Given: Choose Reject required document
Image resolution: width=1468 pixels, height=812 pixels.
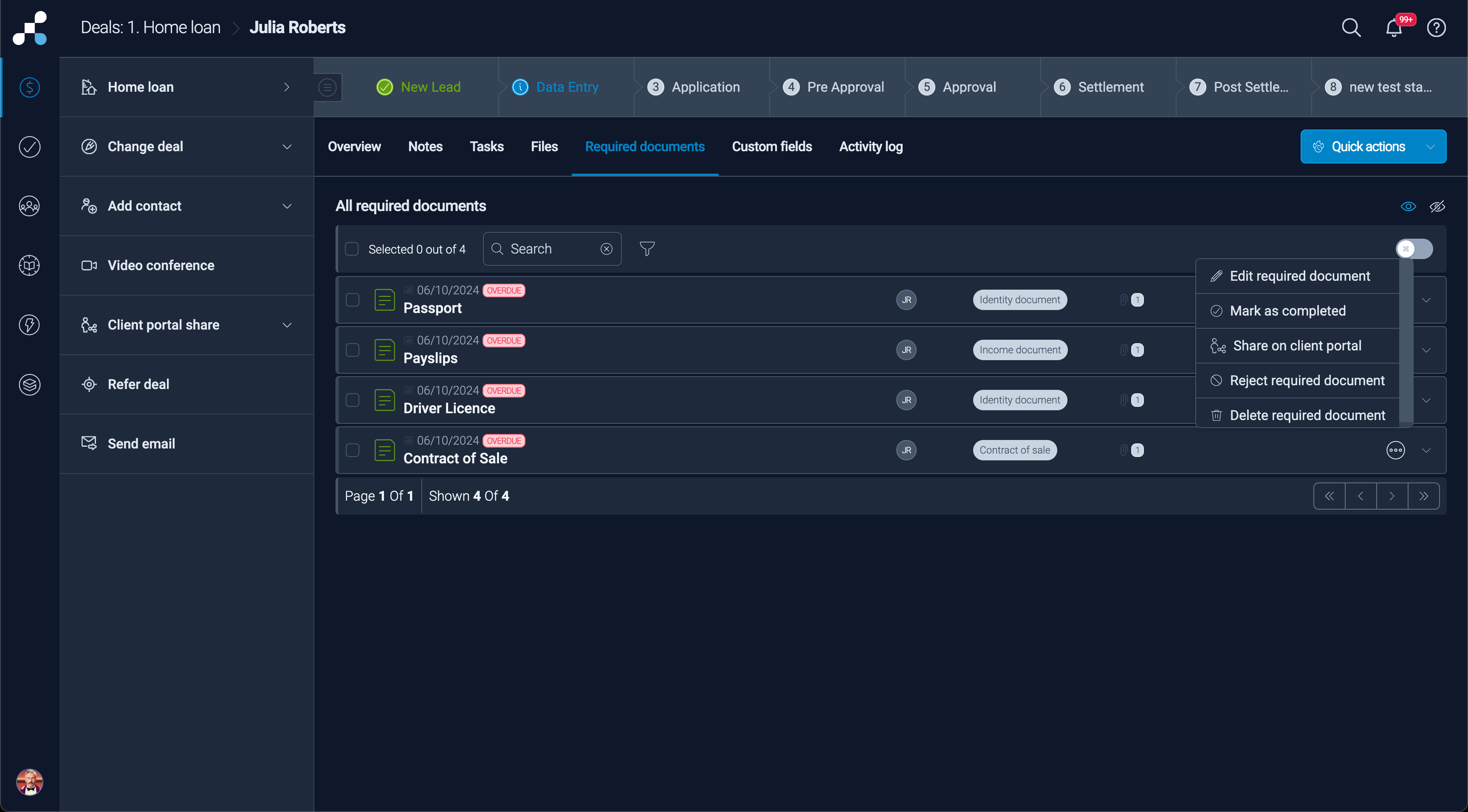Looking at the screenshot, I should (1298, 380).
